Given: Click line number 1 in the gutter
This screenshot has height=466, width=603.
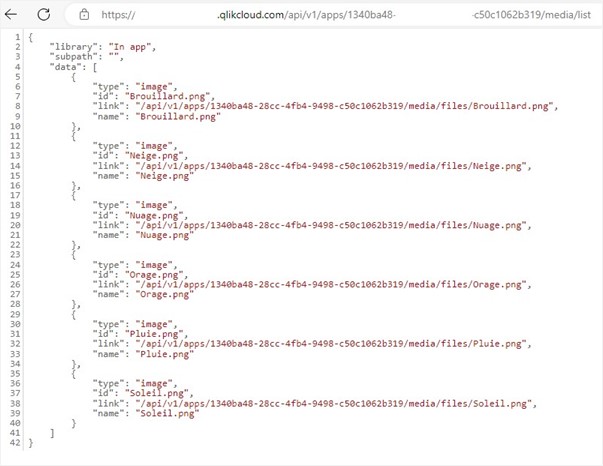Looking at the screenshot, I should (17, 37).
